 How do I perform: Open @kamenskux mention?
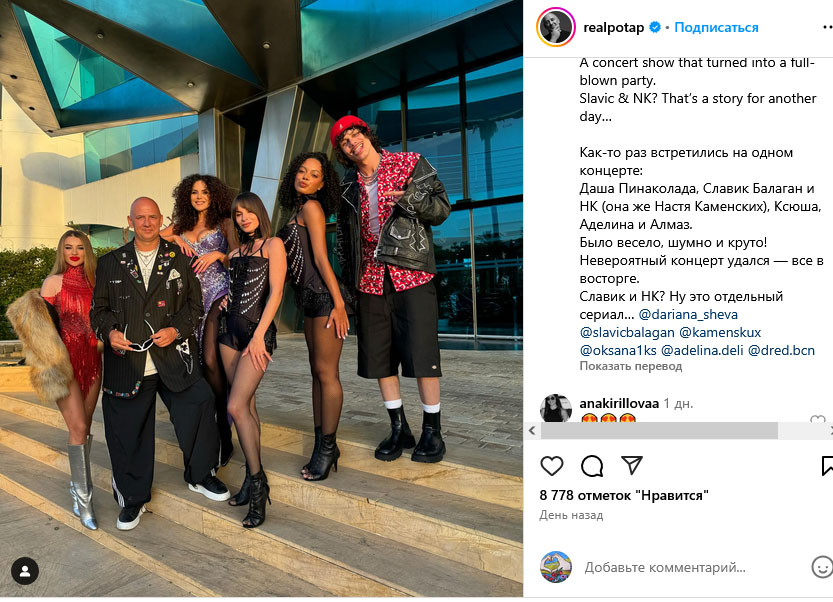(720, 333)
